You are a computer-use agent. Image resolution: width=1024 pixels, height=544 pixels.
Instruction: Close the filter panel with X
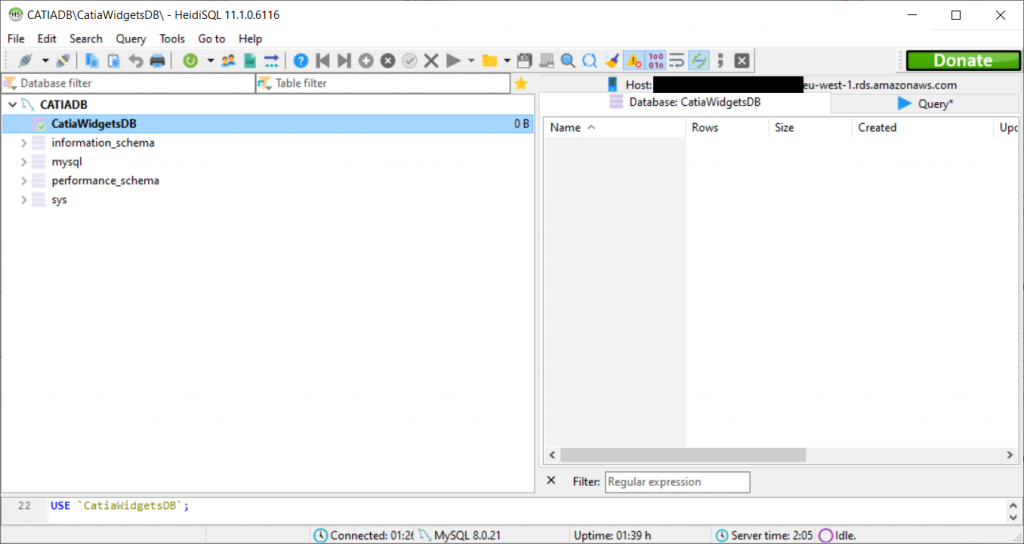(551, 481)
